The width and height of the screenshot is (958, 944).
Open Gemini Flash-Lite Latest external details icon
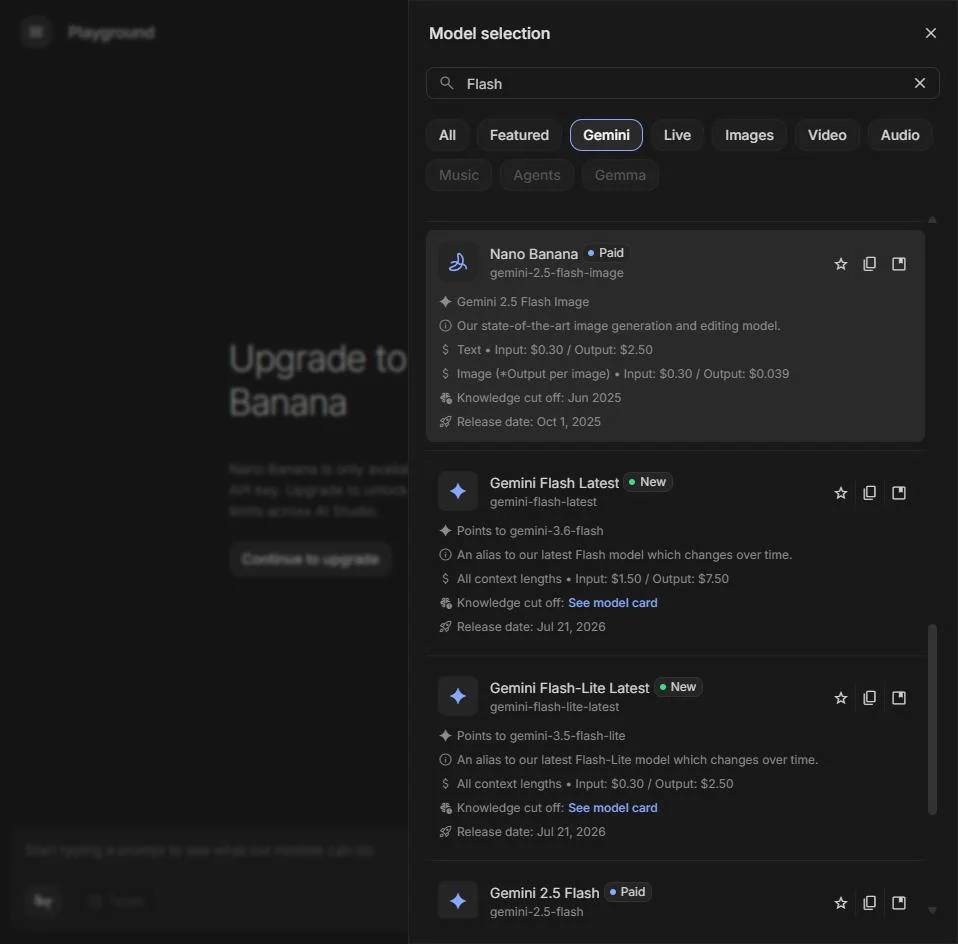pos(899,698)
